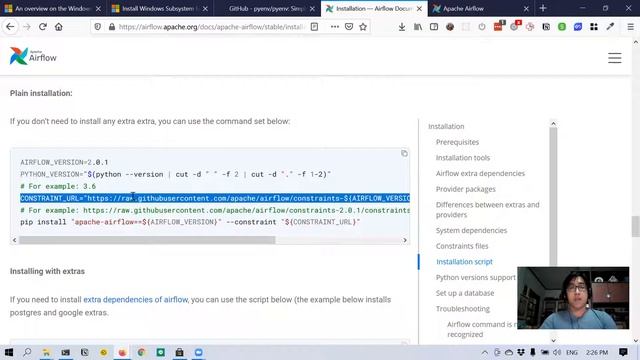The width and height of the screenshot is (640, 360).
Task: Jump to Troubleshooting section
Action: point(462,309)
